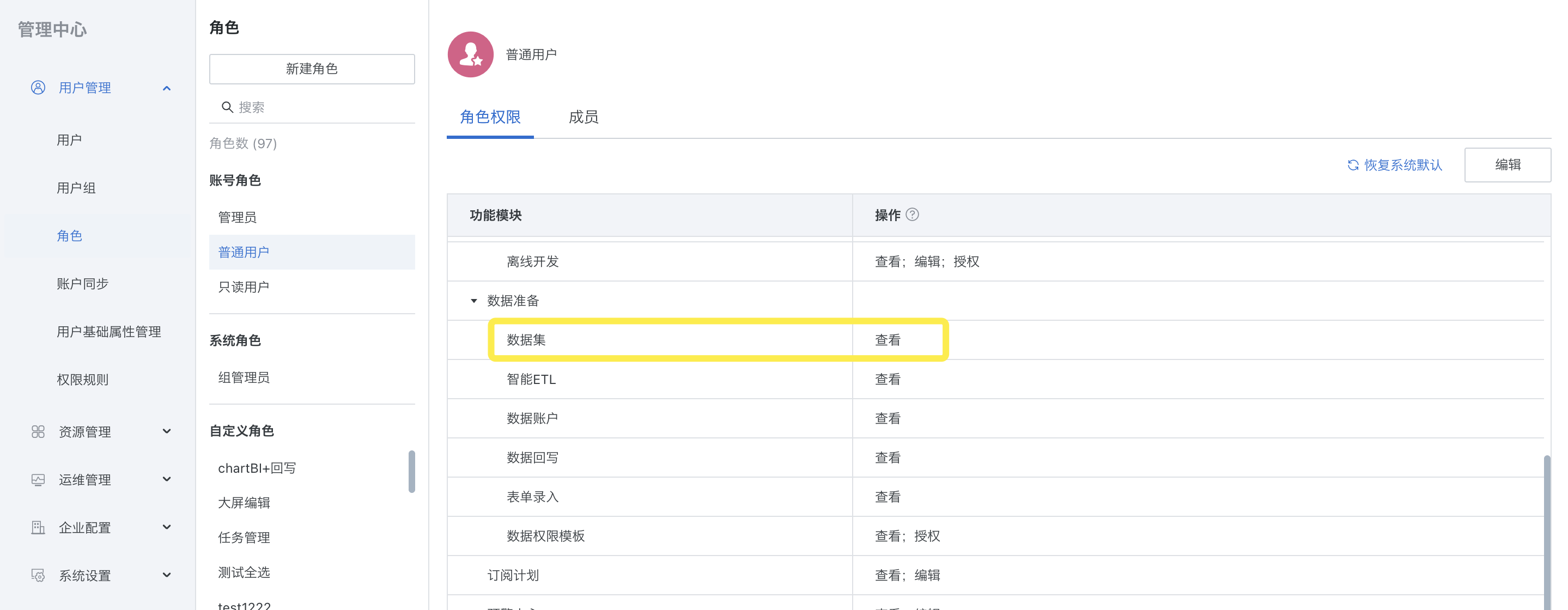
Task: Click the search magnifier icon
Action: click(227, 107)
